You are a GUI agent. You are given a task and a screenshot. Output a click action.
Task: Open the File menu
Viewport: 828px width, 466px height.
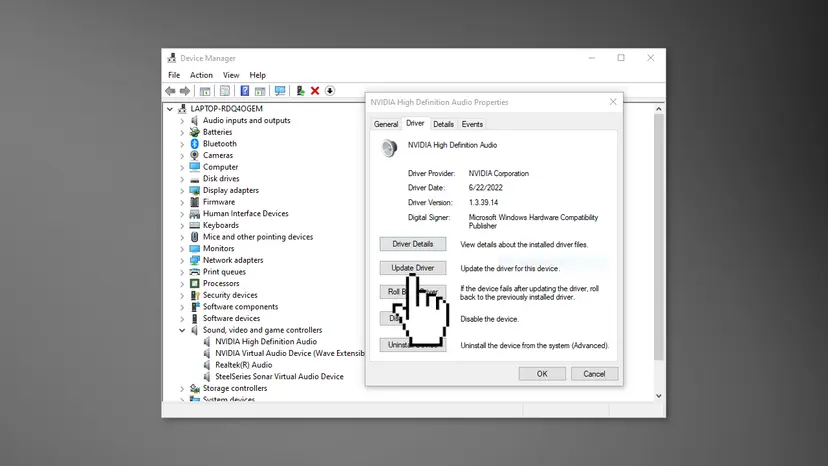pyautogui.click(x=174, y=75)
